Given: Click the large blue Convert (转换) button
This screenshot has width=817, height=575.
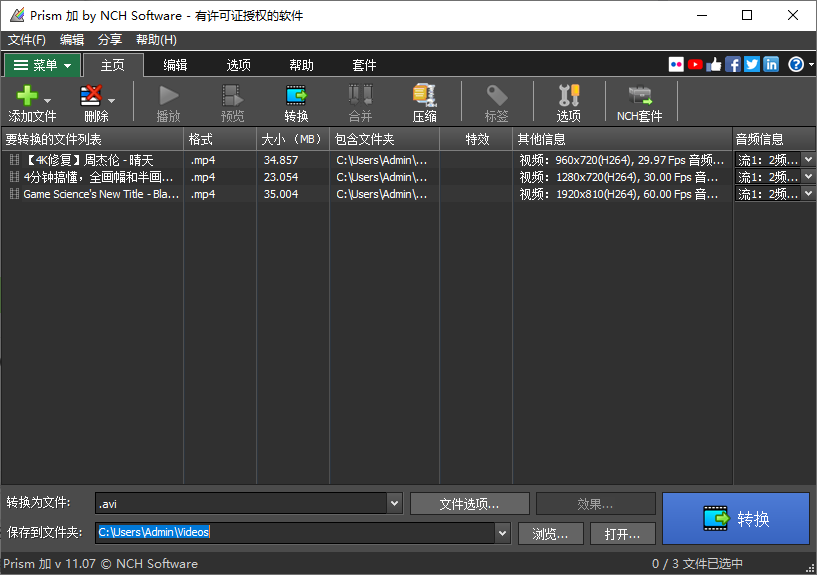Looking at the screenshot, I should [x=735, y=518].
